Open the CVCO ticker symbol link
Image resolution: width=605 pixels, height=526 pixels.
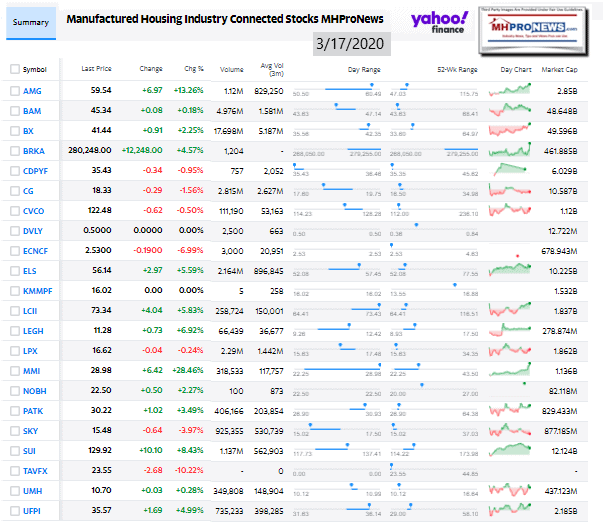pos(35,212)
